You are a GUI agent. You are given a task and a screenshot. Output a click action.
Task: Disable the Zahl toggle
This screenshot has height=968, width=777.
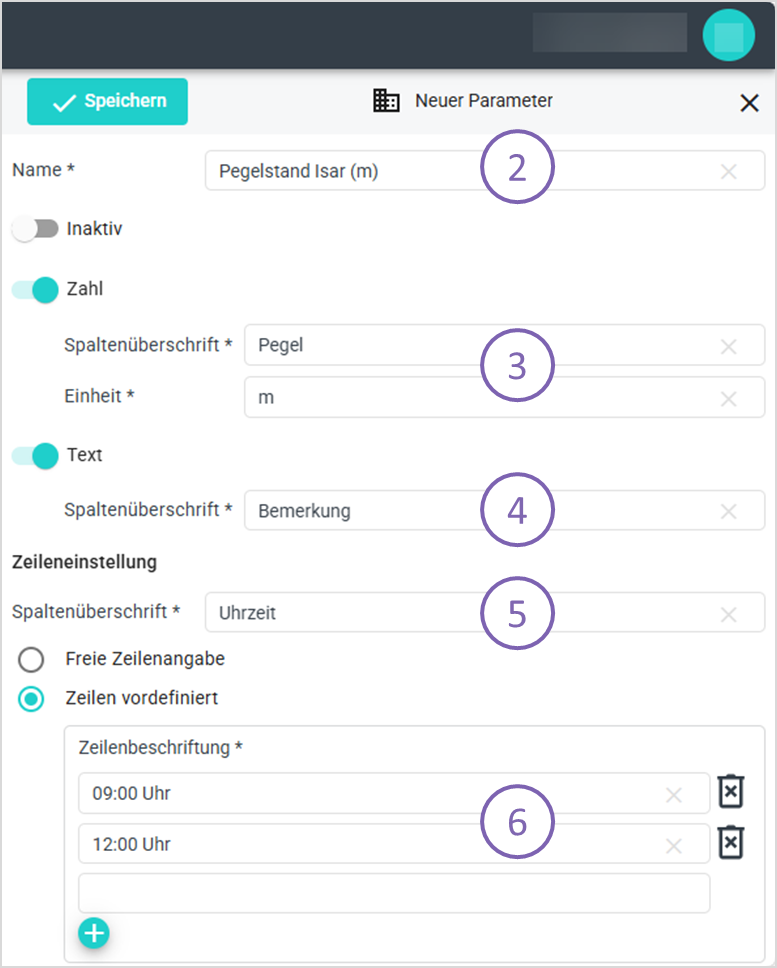pyautogui.click(x=35, y=290)
